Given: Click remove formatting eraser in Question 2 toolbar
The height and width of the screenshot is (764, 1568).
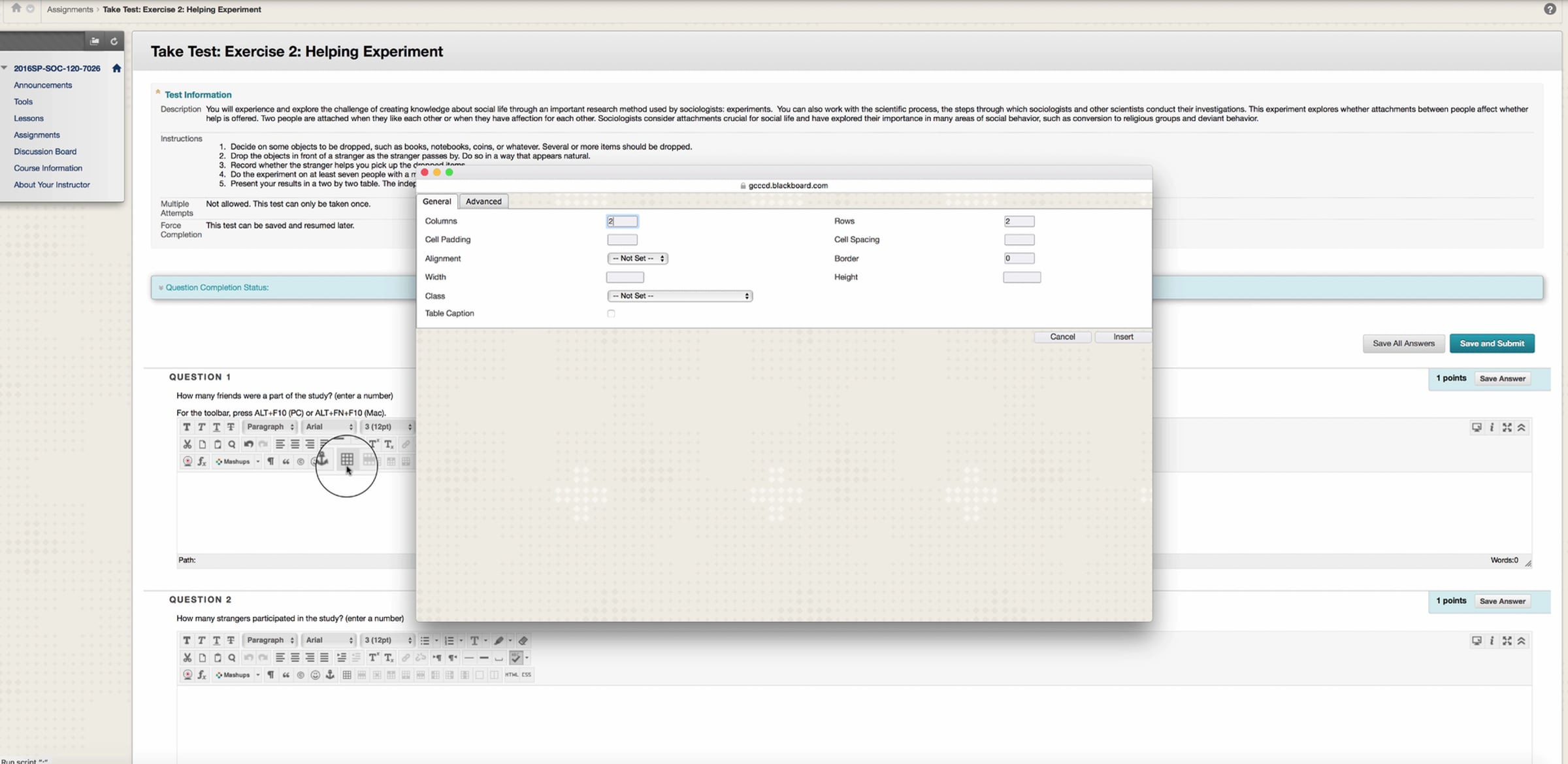Looking at the screenshot, I should [523, 640].
